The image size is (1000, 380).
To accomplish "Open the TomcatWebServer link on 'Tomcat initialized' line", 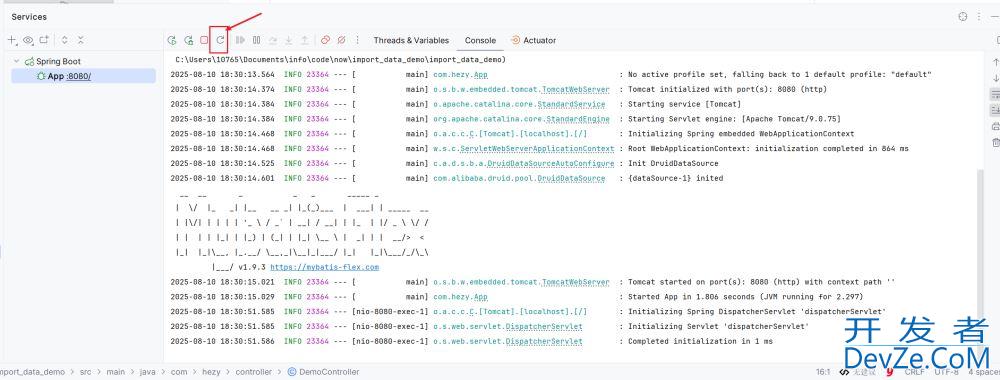I will point(575,90).
